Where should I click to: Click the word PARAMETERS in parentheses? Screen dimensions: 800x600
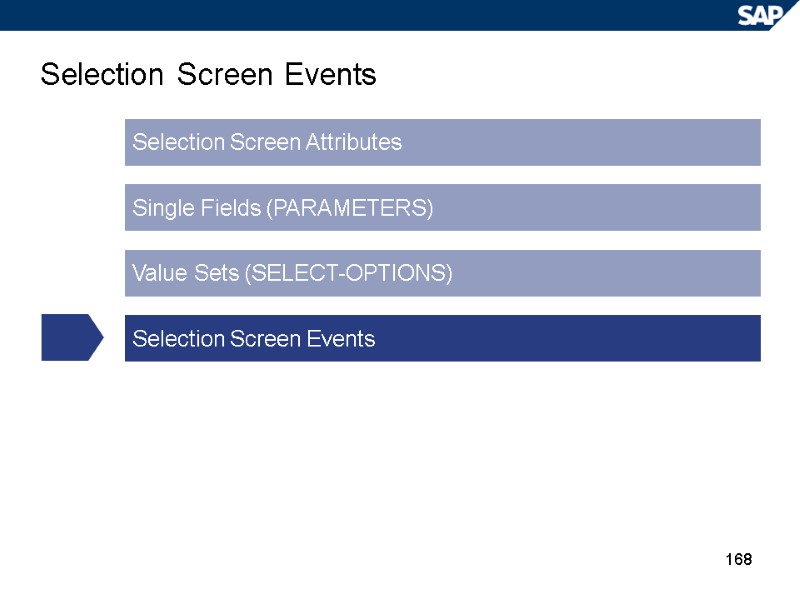pos(353,209)
